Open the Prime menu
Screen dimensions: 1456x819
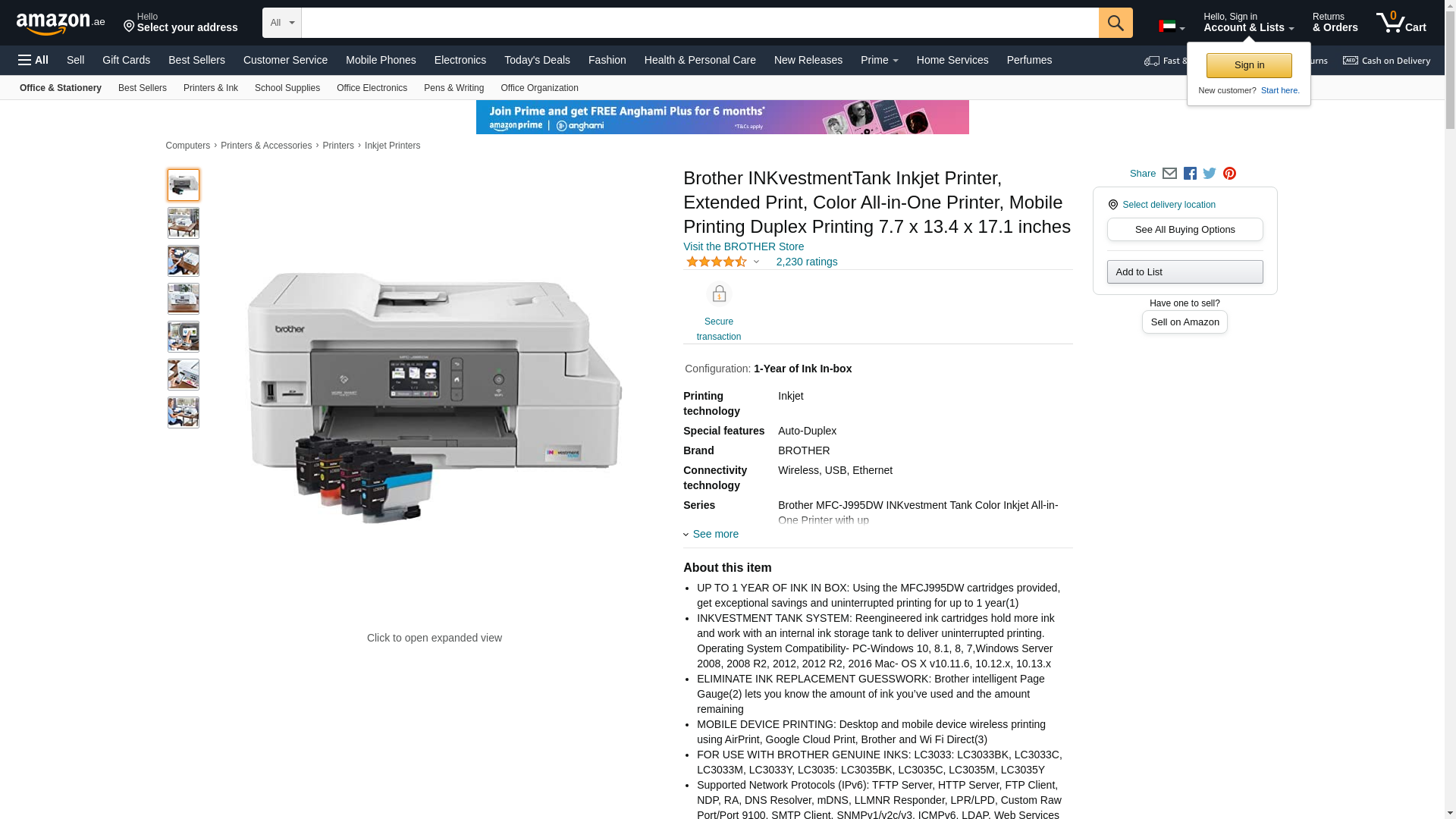[879, 60]
